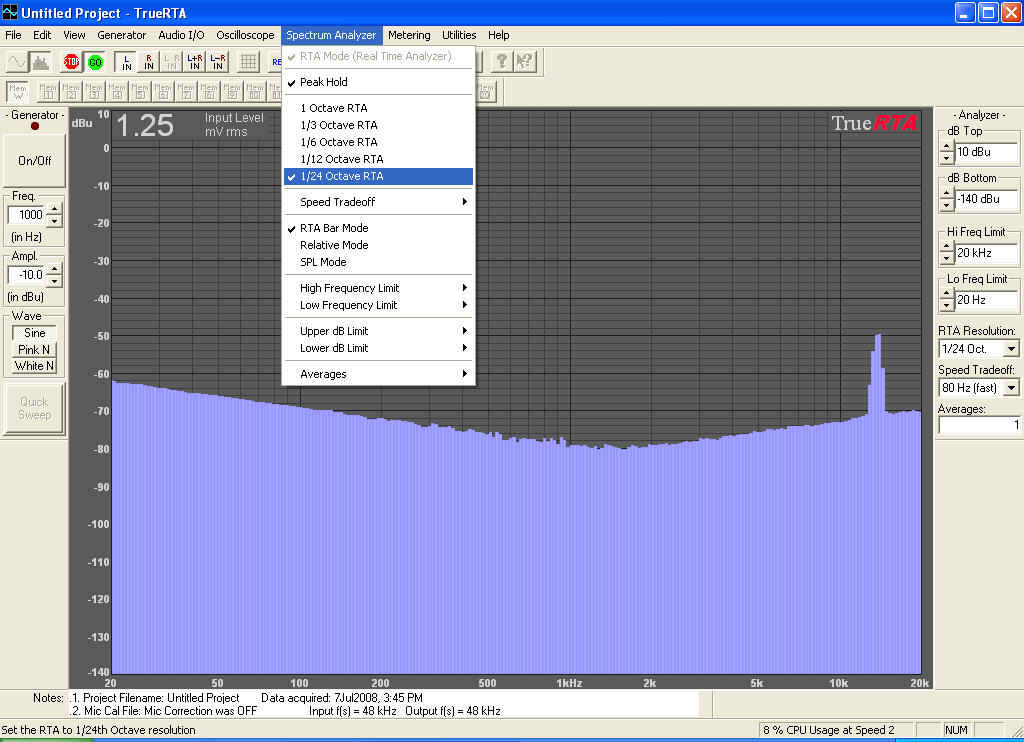Screen dimensions: 1024x742
Task: Enable SPL Mode in the menu
Action: tap(378, 262)
